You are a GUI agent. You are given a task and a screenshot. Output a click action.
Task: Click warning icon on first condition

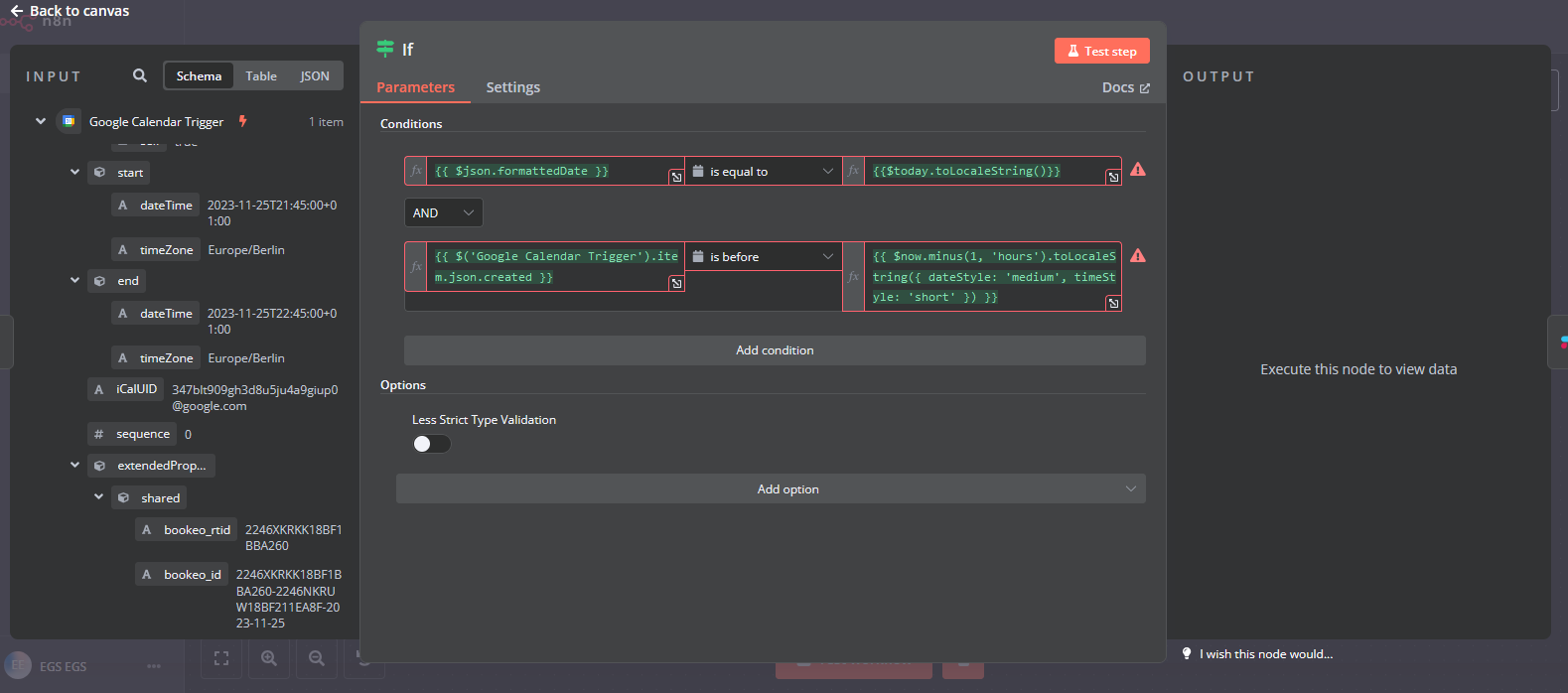click(1138, 170)
